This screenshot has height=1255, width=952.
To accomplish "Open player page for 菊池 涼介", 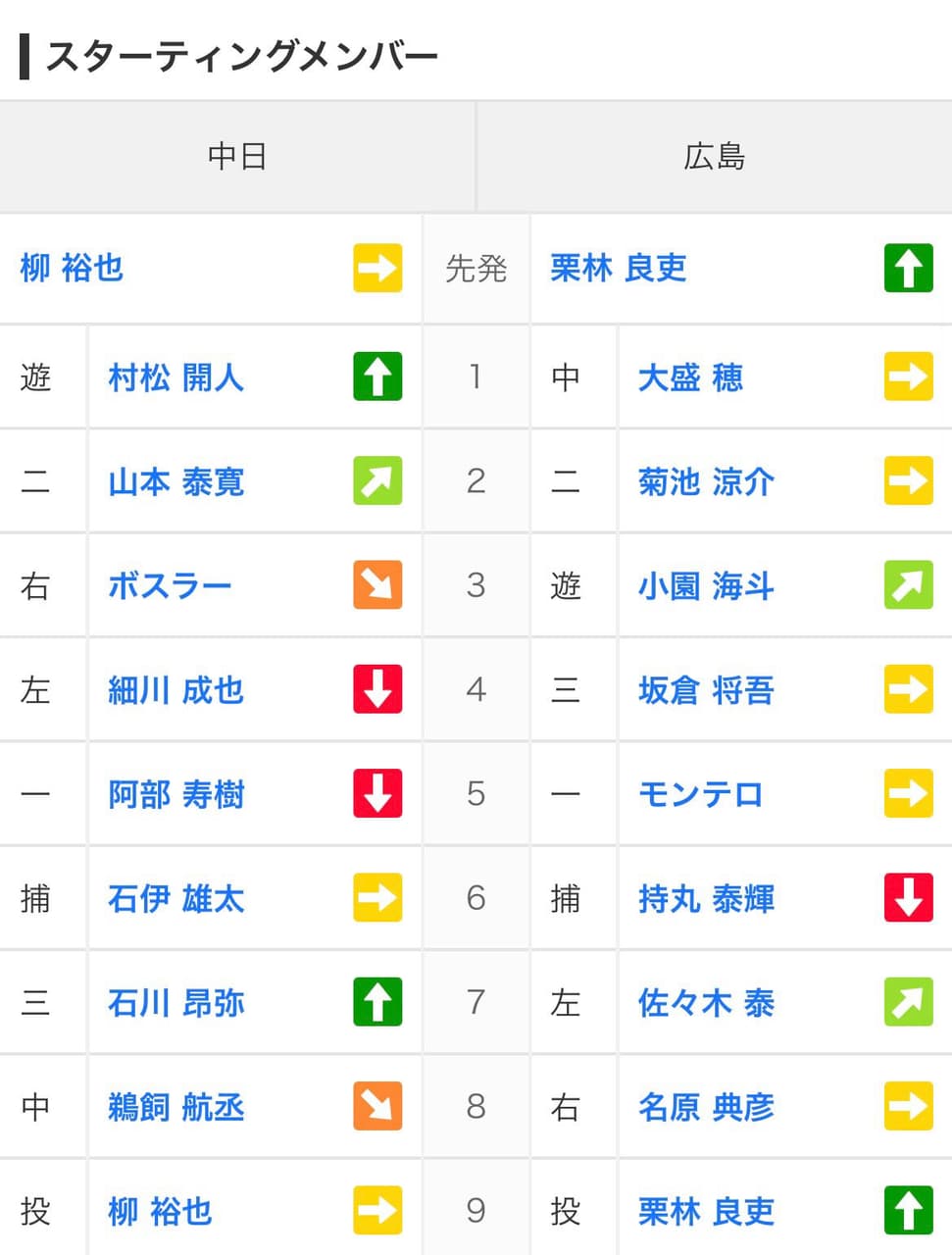I will 706,481.
